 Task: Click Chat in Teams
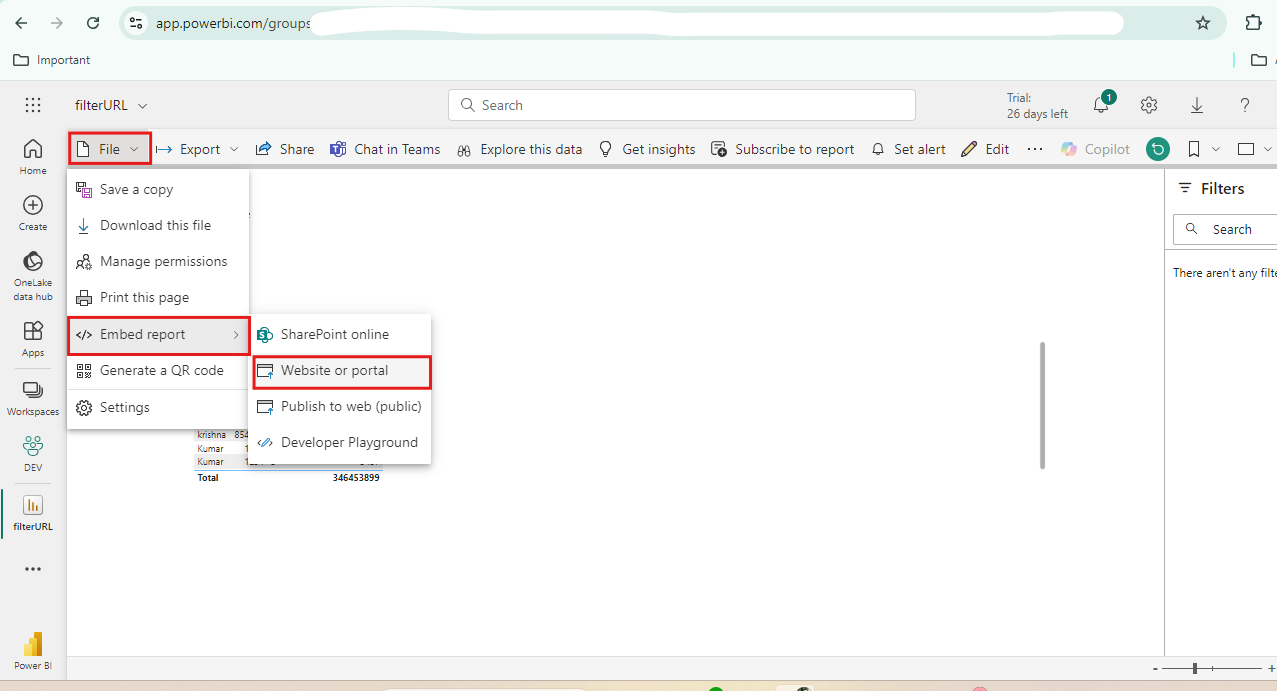click(x=386, y=149)
